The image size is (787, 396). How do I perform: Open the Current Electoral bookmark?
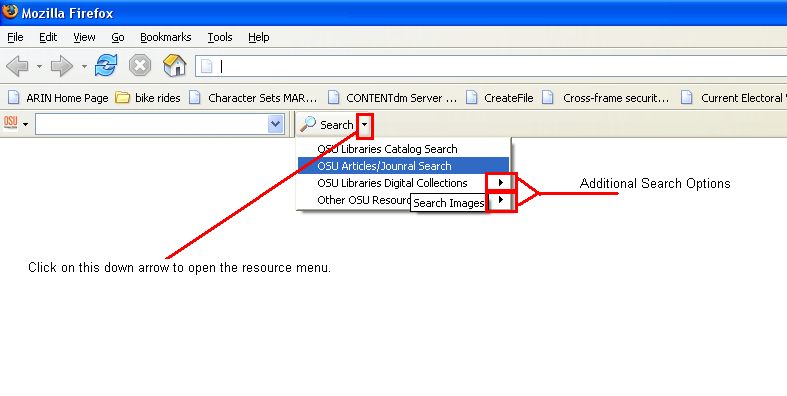click(733, 98)
